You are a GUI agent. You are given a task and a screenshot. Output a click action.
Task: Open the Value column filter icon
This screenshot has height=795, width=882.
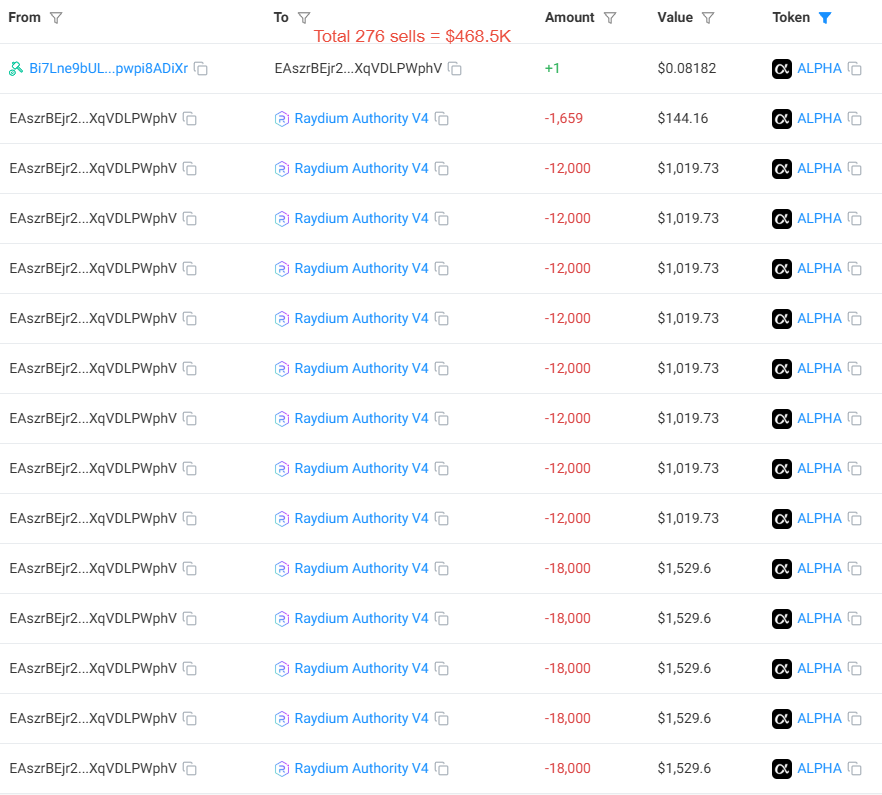[x=707, y=17]
